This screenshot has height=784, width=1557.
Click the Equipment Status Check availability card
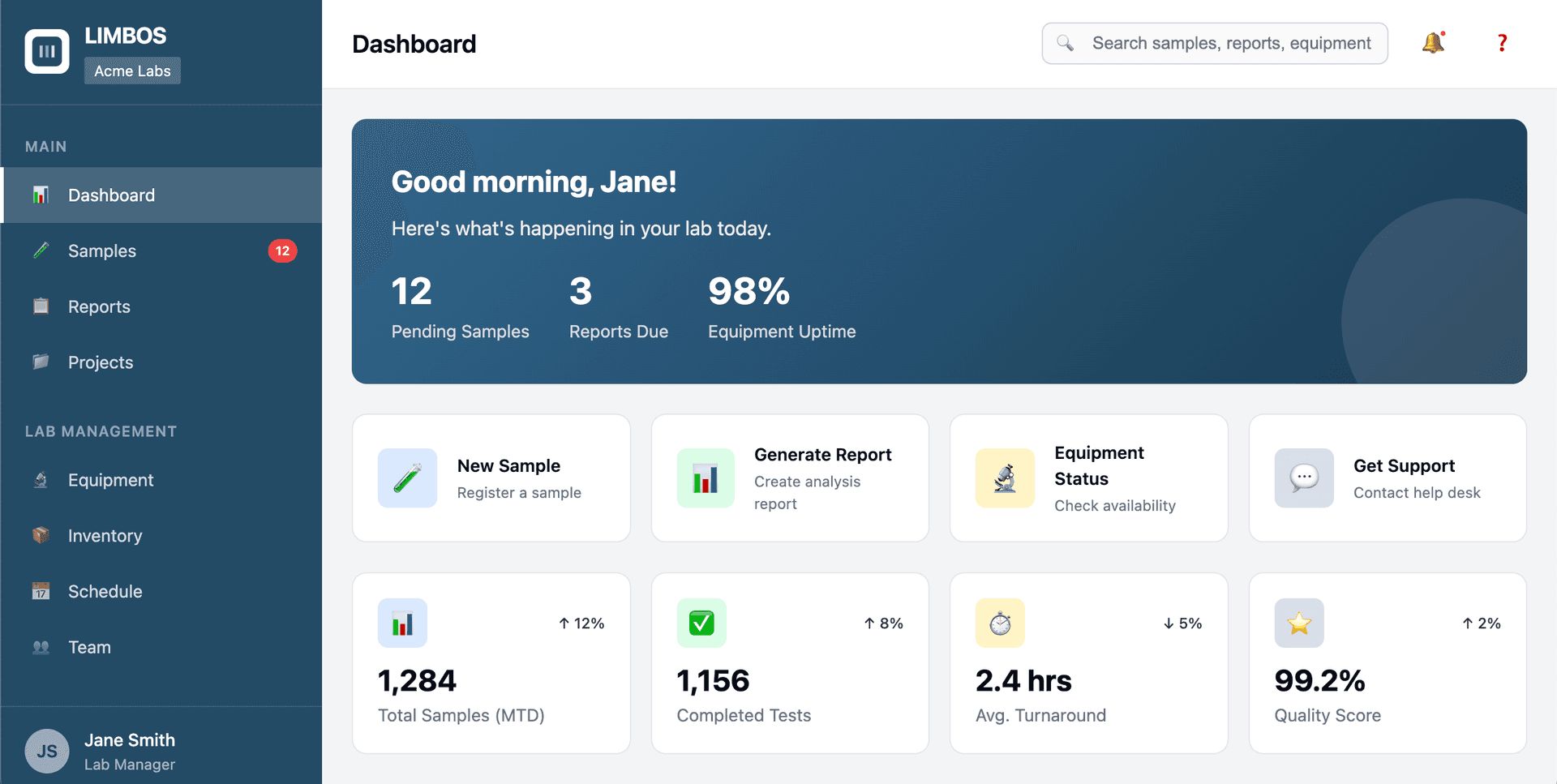1088,478
